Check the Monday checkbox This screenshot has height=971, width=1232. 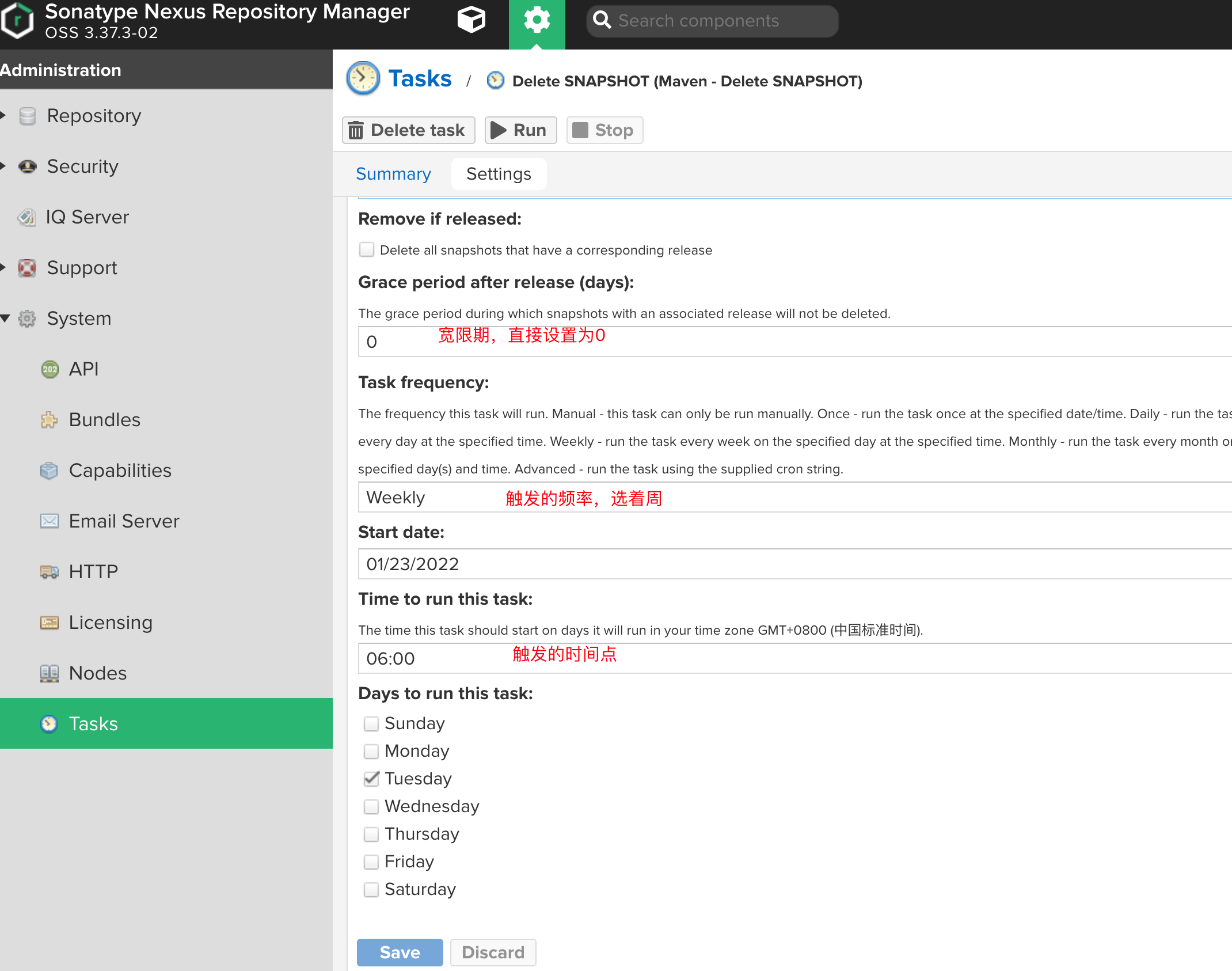[x=371, y=752]
